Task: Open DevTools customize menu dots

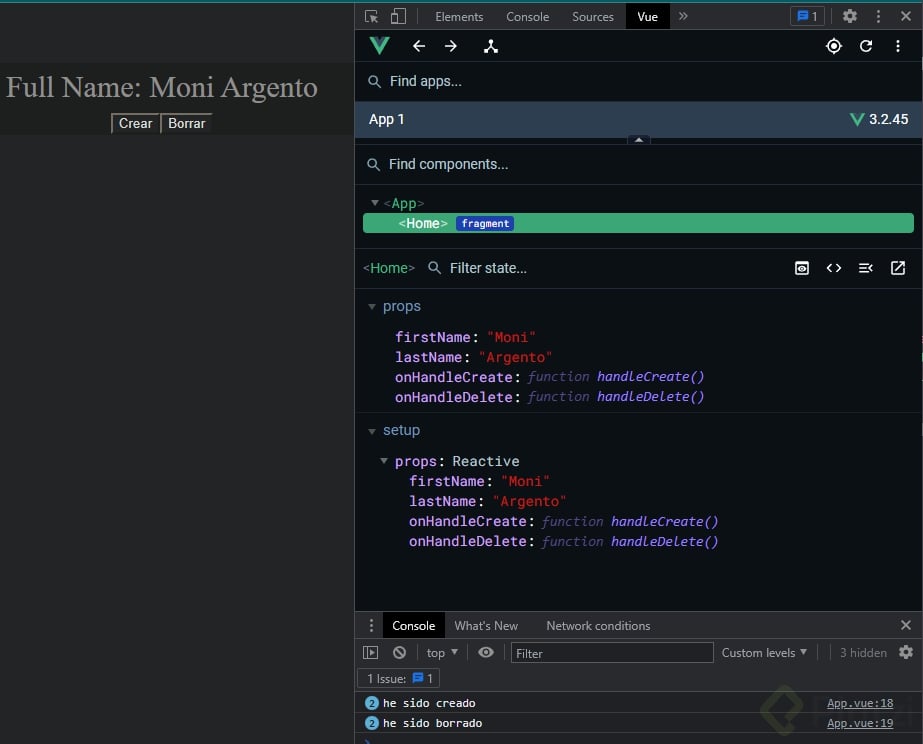Action: point(878,16)
